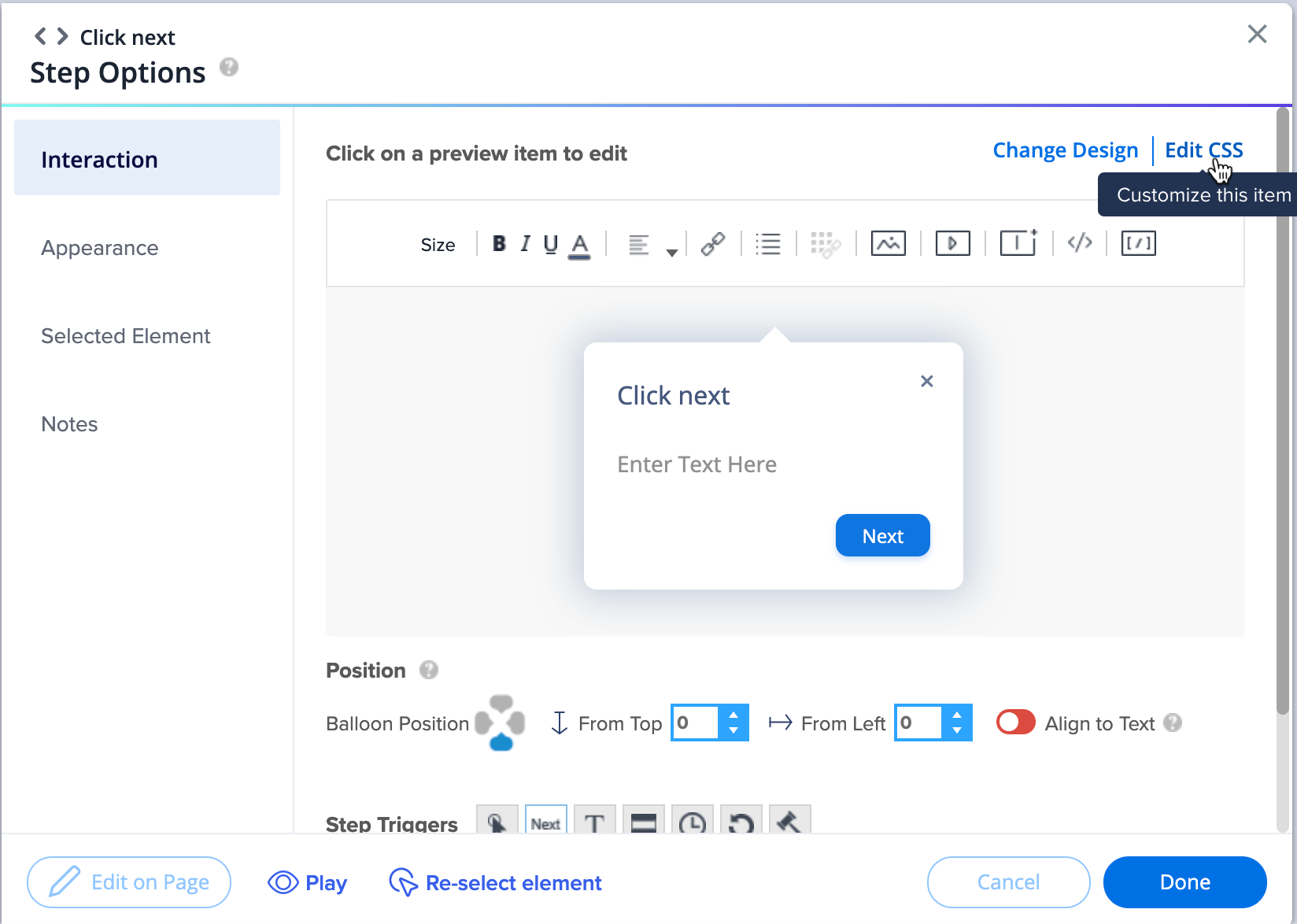This screenshot has height=924, width=1297.
Task: Select the bulleted list icon
Action: coord(768,244)
